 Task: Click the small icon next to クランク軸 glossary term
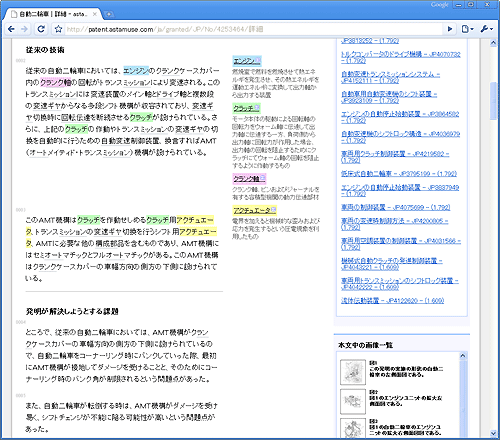262,178
